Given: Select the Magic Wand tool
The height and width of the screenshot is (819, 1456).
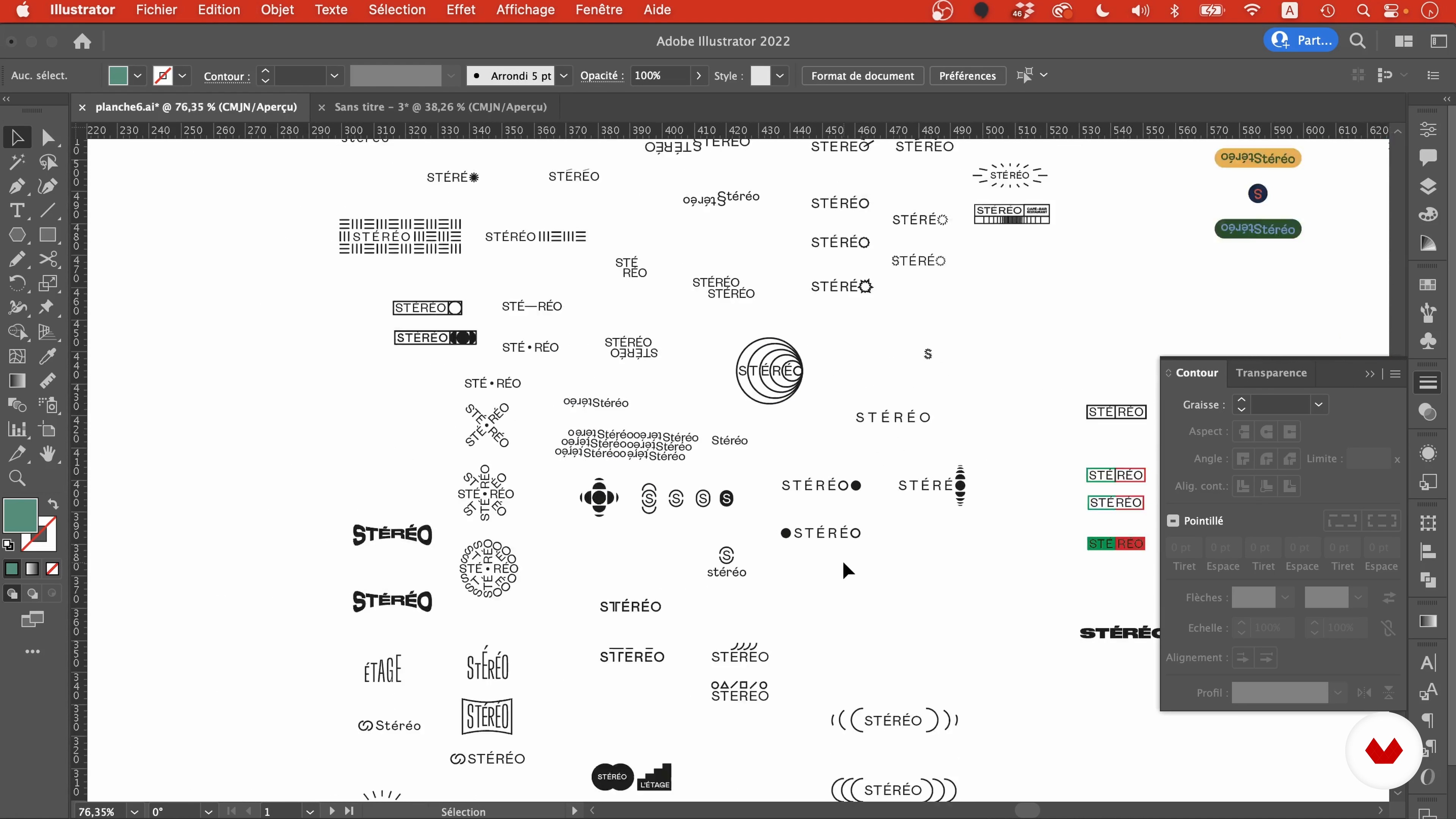Looking at the screenshot, I should coord(17,162).
